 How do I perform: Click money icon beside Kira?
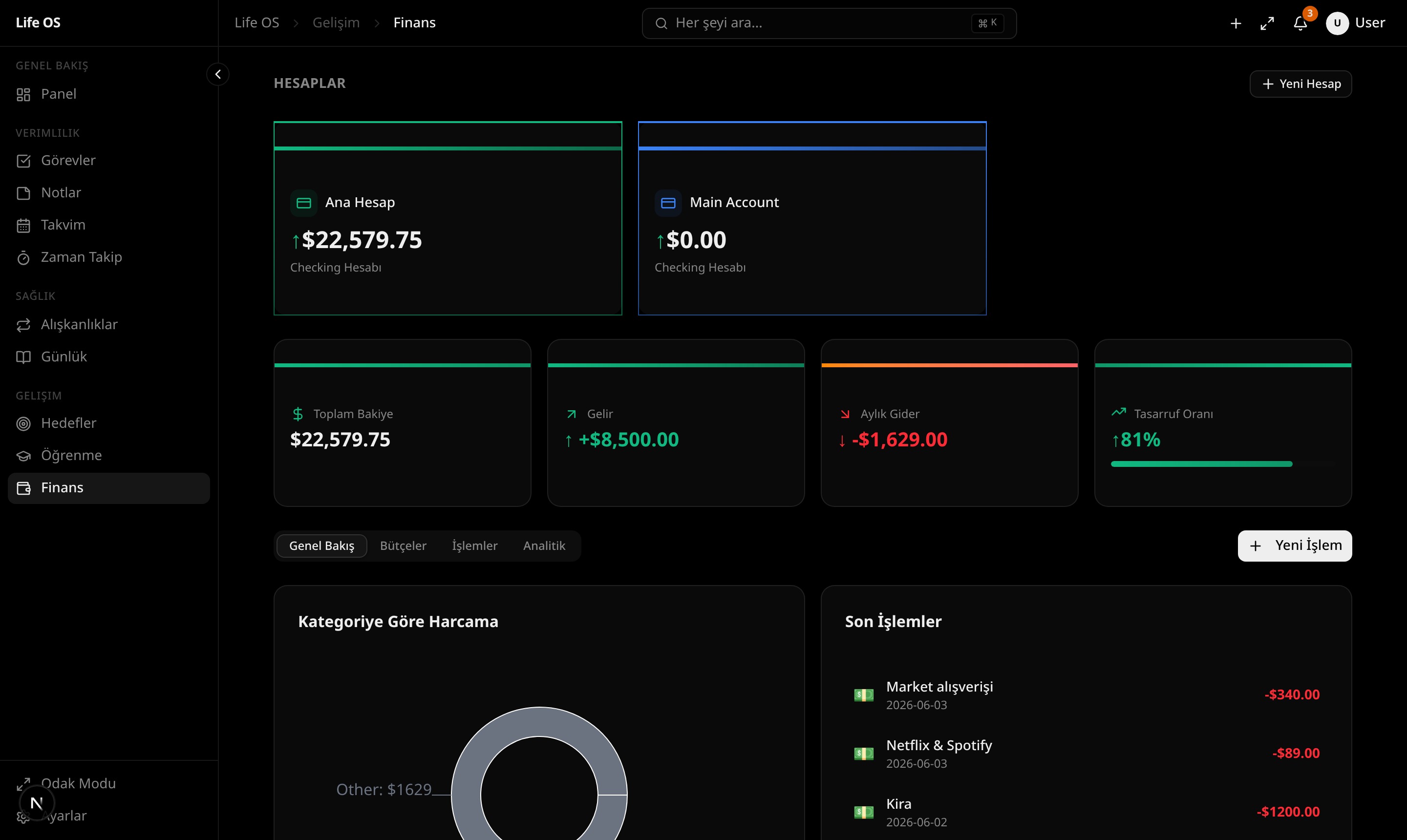click(x=863, y=812)
